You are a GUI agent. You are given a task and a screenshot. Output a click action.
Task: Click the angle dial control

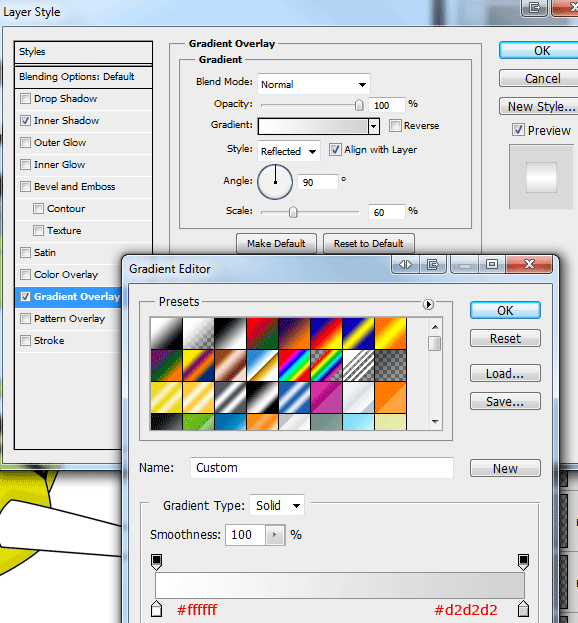click(x=275, y=182)
